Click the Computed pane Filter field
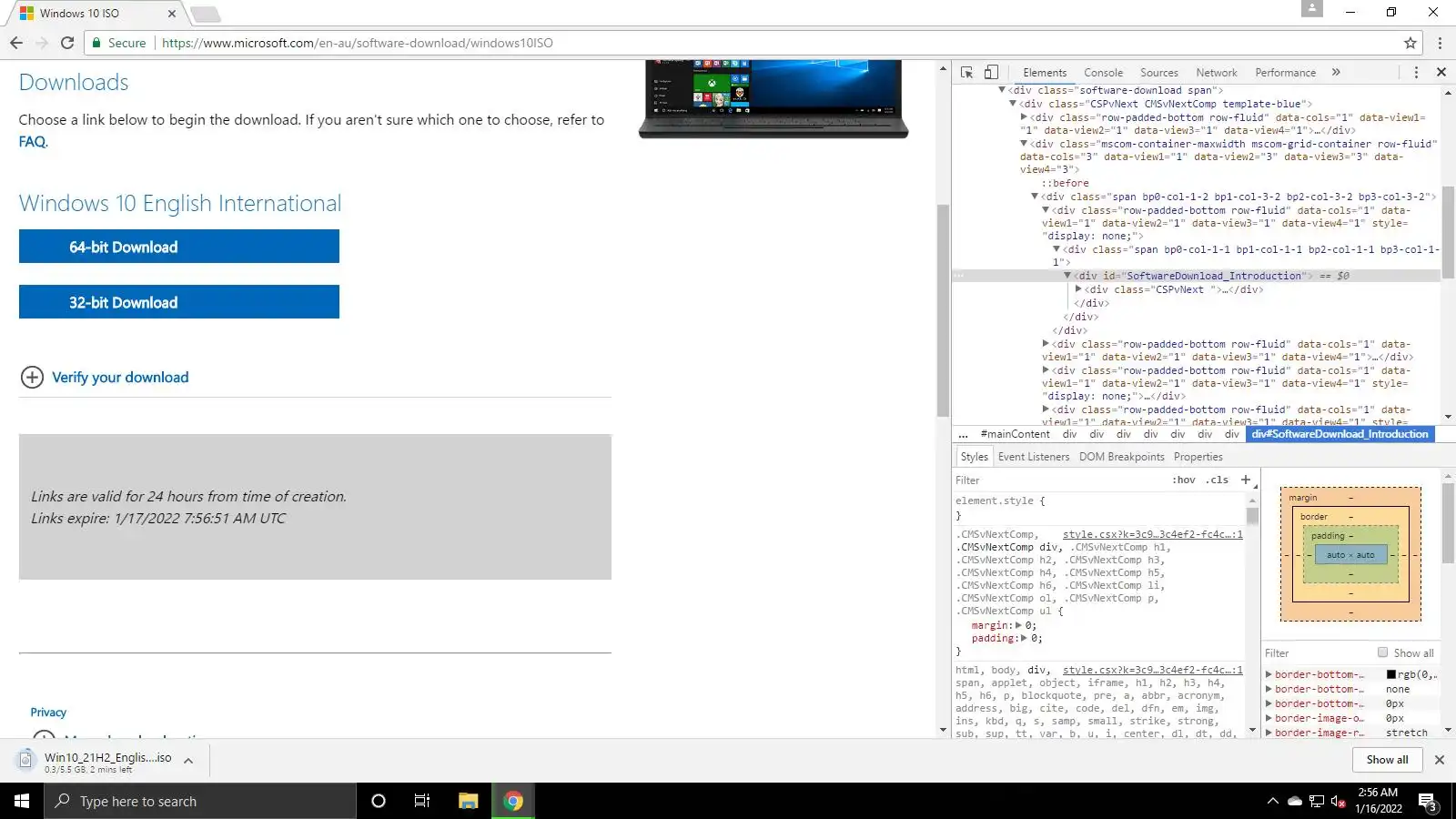The height and width of the screenshot is (819, 1456). pyautogui.click(x=1317, y=652)
